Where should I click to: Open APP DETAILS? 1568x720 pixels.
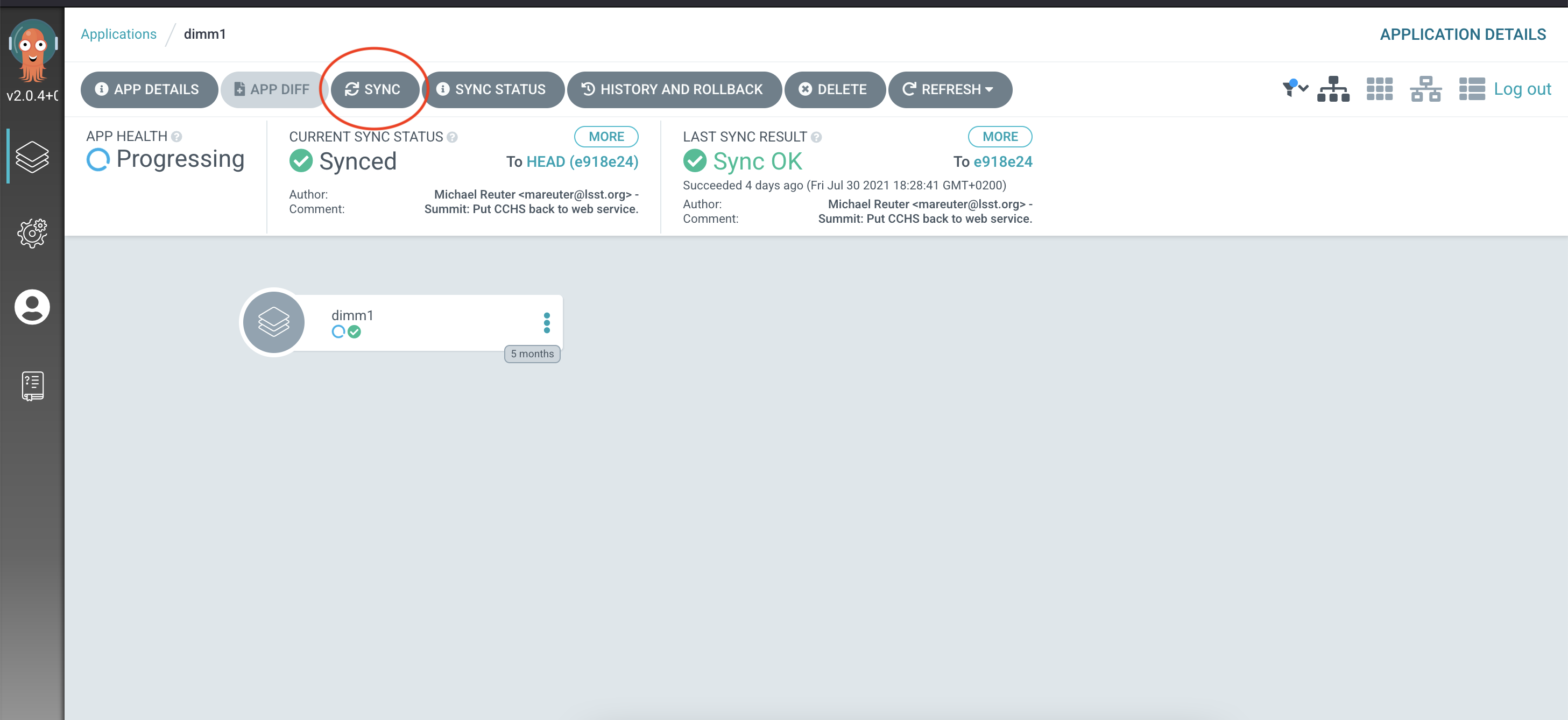(149, 89)
